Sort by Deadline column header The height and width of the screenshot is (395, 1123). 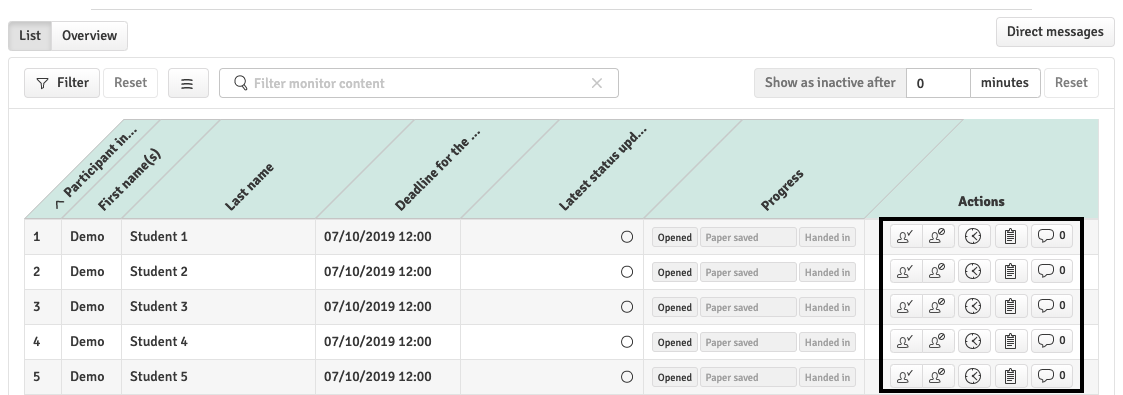click(x=438, y=170)
